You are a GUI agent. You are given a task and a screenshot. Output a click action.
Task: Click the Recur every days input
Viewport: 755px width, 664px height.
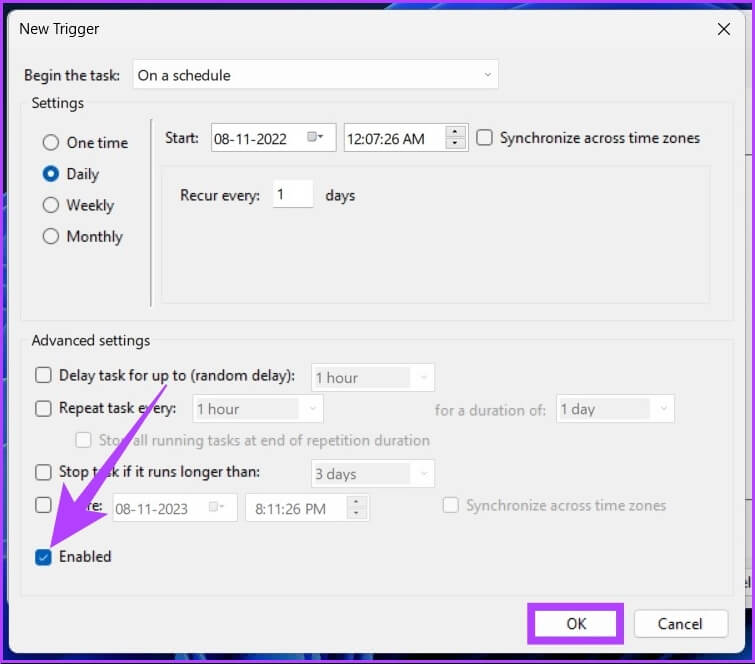coord(293,194)
